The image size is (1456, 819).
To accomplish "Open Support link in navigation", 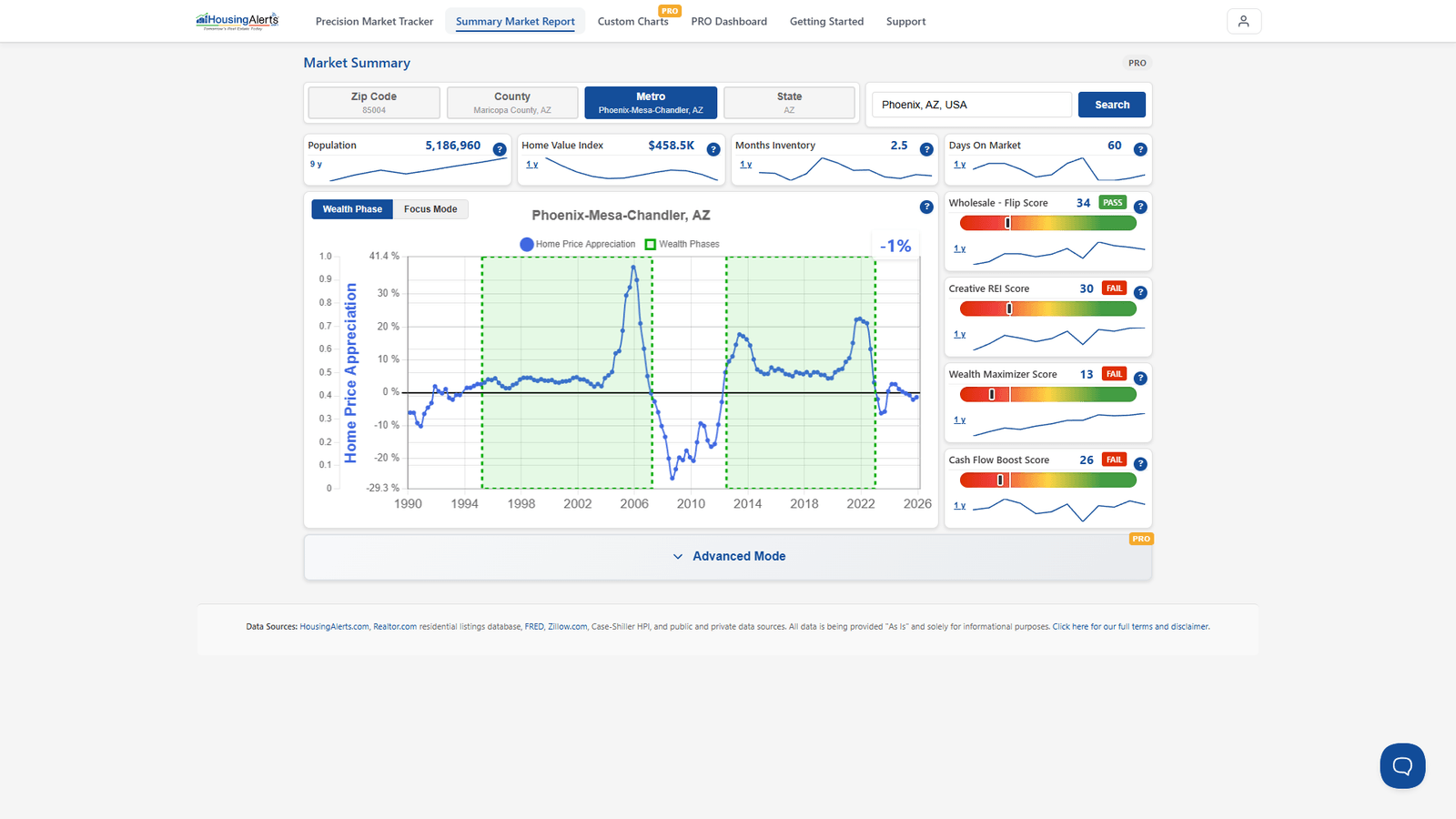I will point(905,21).
